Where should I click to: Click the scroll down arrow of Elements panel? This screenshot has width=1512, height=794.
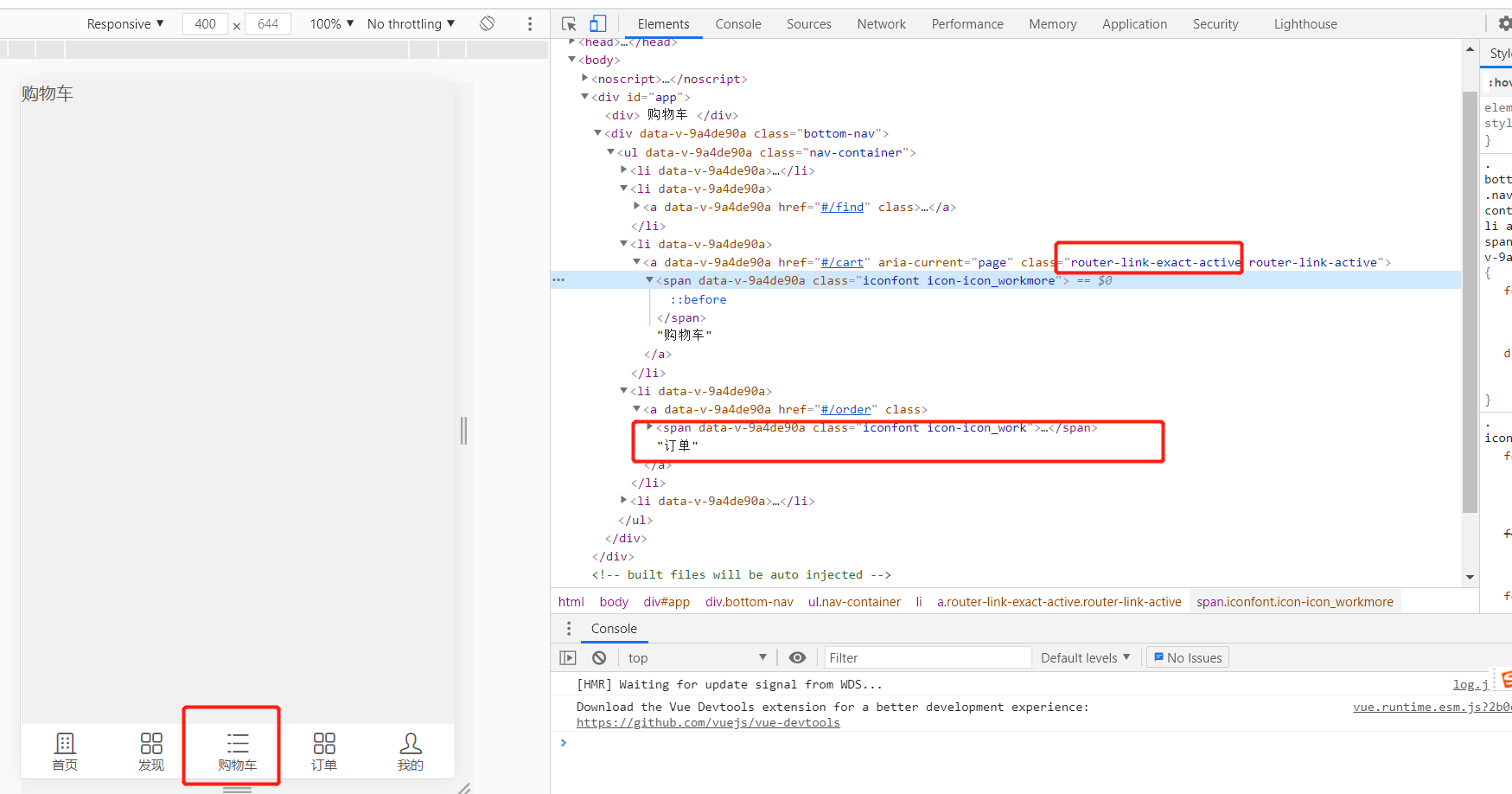(1470, 577)
